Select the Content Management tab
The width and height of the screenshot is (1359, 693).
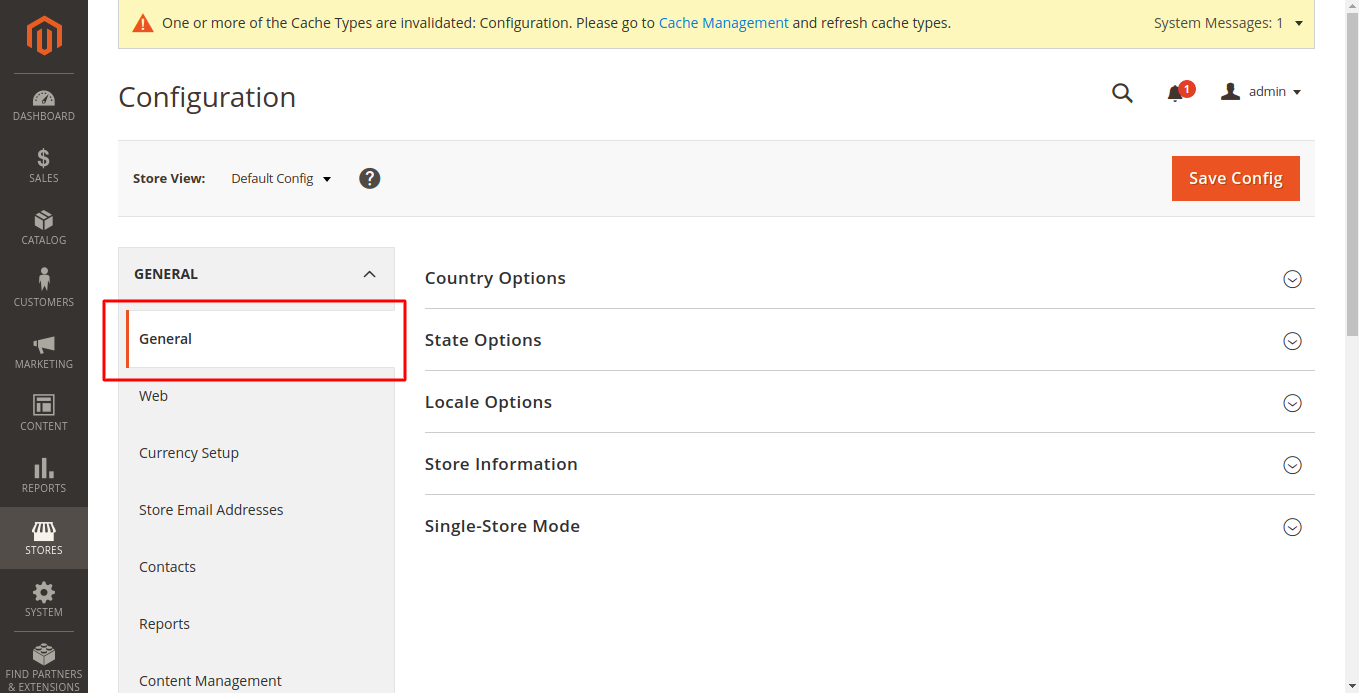(256, 679)
